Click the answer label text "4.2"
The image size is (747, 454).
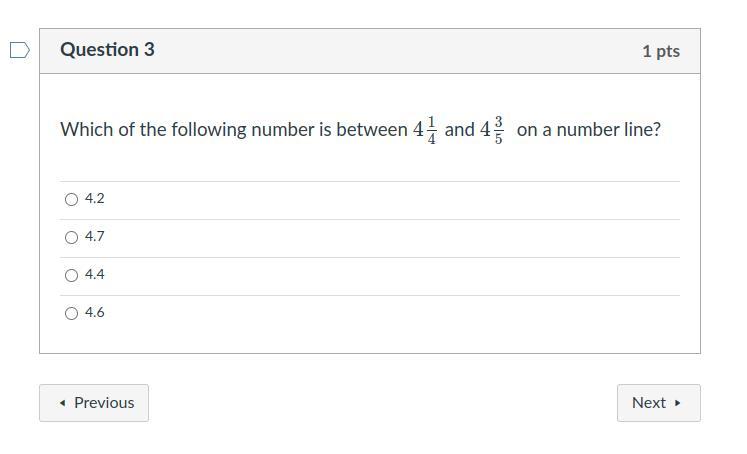[95, 199]
